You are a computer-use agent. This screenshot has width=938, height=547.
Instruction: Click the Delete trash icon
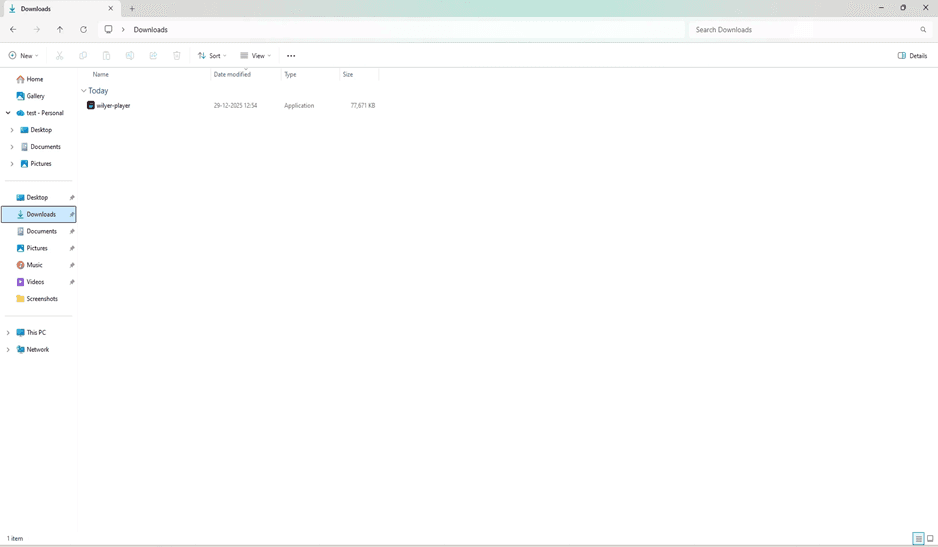176,56
